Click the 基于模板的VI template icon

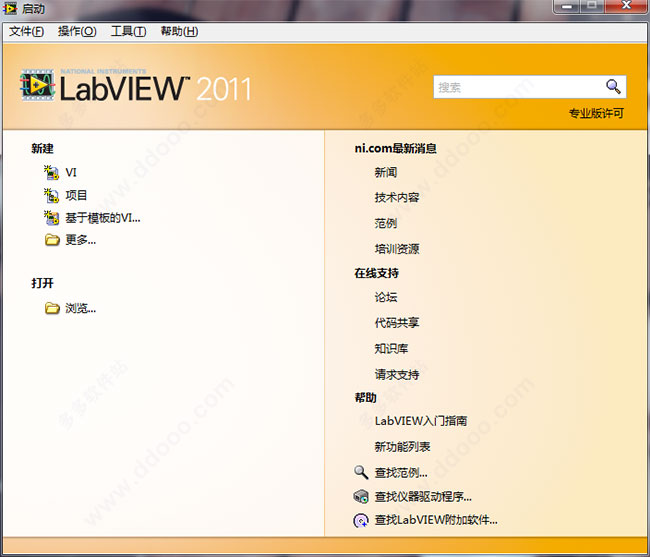[51, 218]
